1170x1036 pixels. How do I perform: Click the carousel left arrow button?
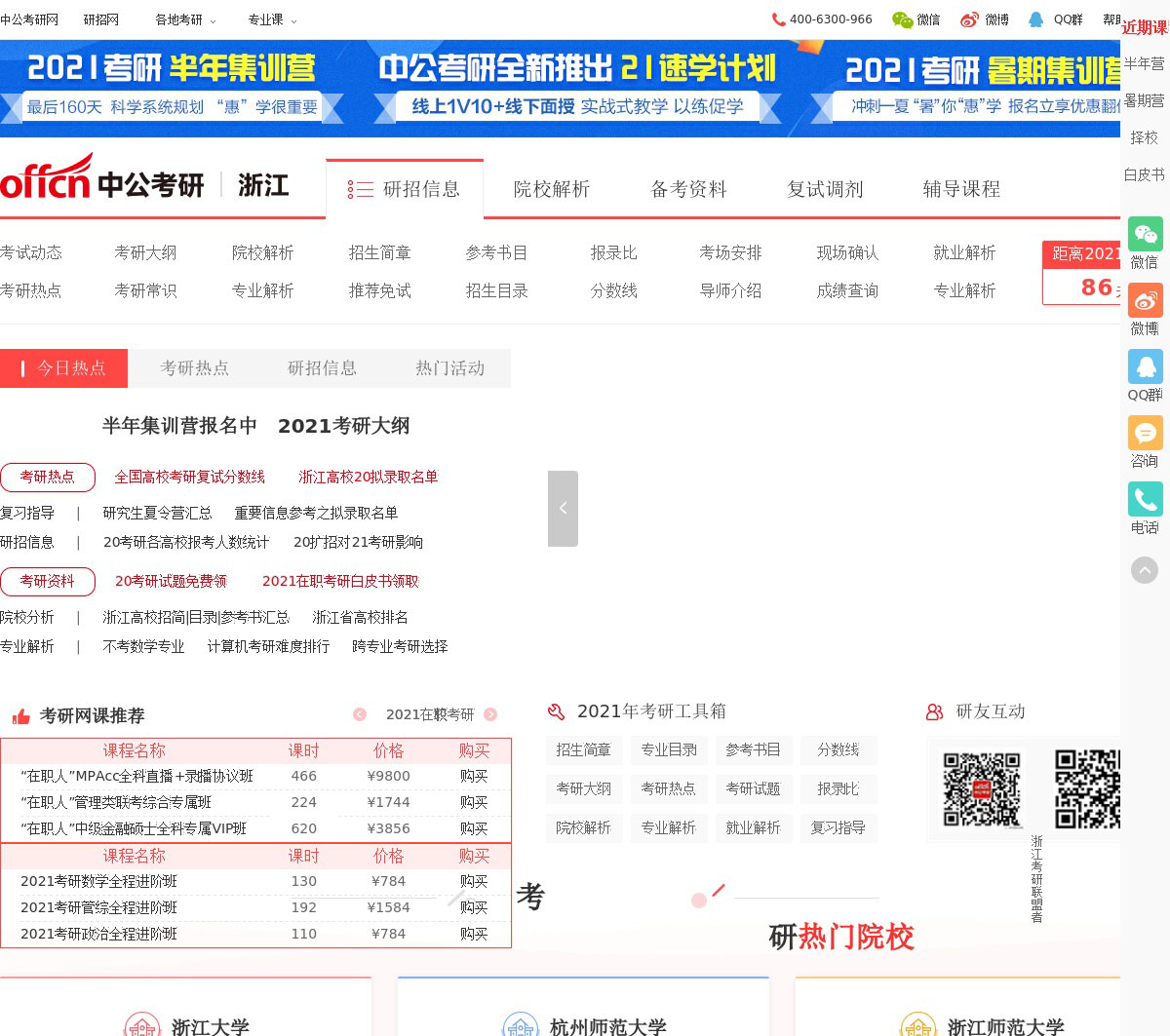pyautogui.click(x=563, y=509)
